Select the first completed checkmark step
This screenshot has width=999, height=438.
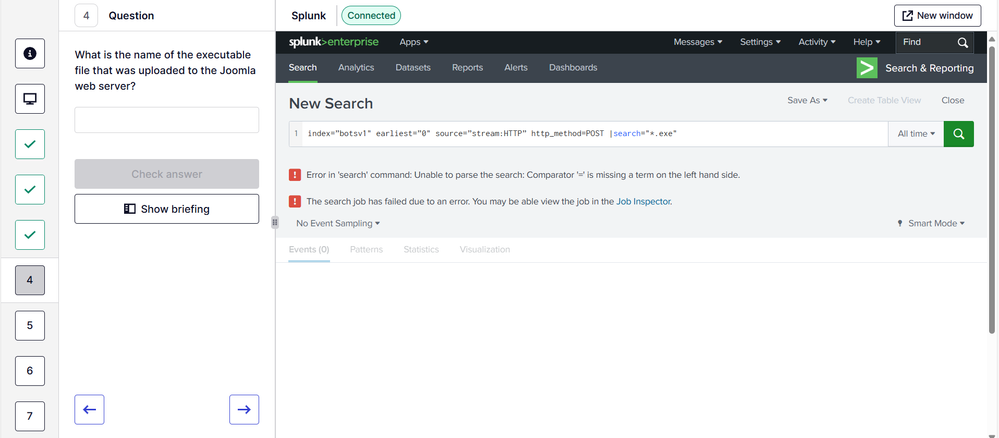[30, 144]
